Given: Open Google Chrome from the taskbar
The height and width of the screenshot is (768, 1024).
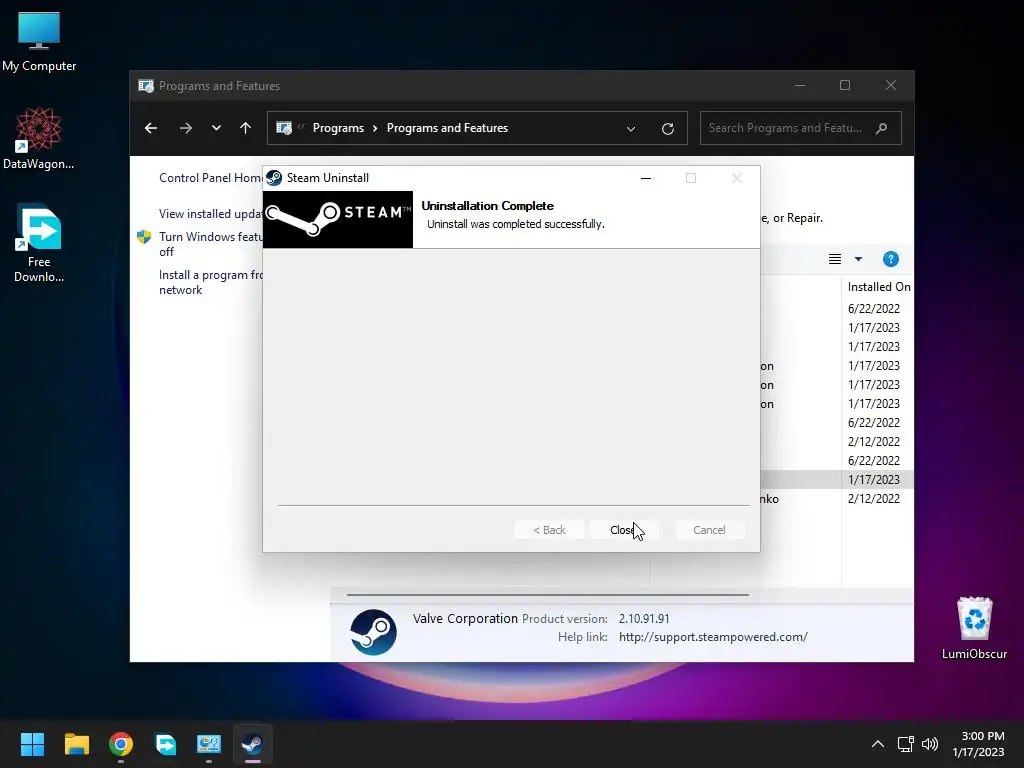Looking at the screenshot, I should pyautogui.click(x=121, y=744).
